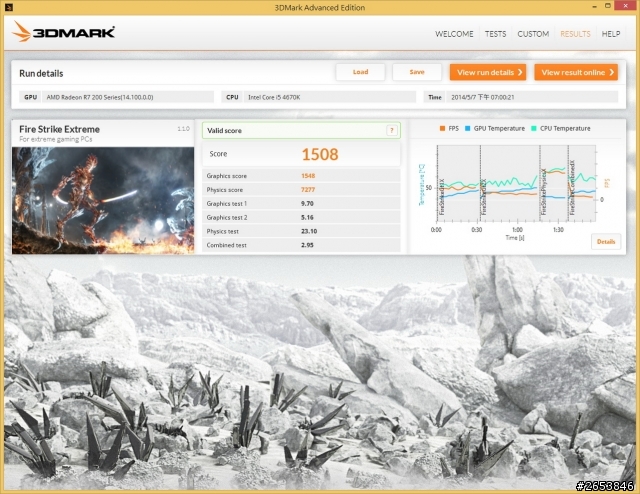Select the Combined test row
This screenshot has width=640, height=494.
(301, 245)
